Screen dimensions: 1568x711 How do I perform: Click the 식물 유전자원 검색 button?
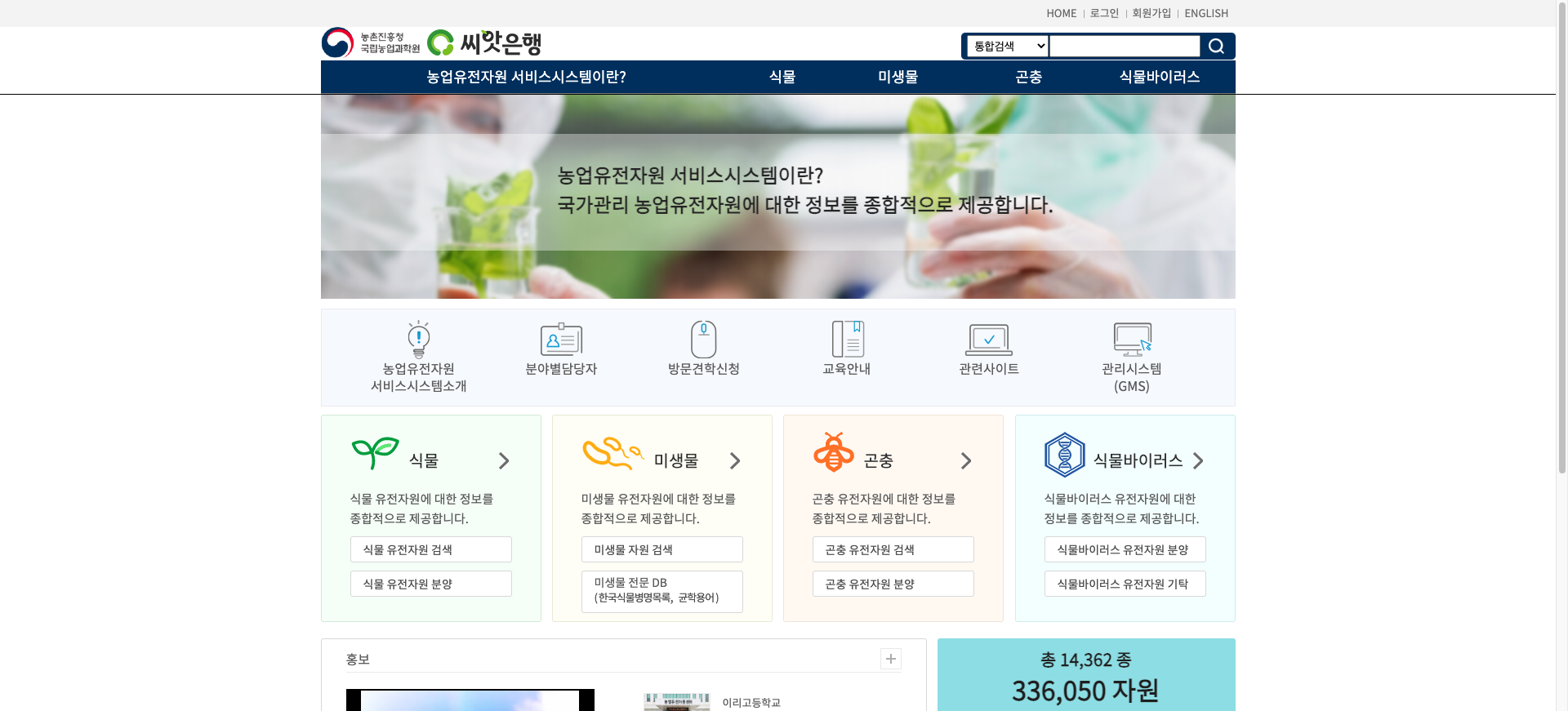coord(431,549)
